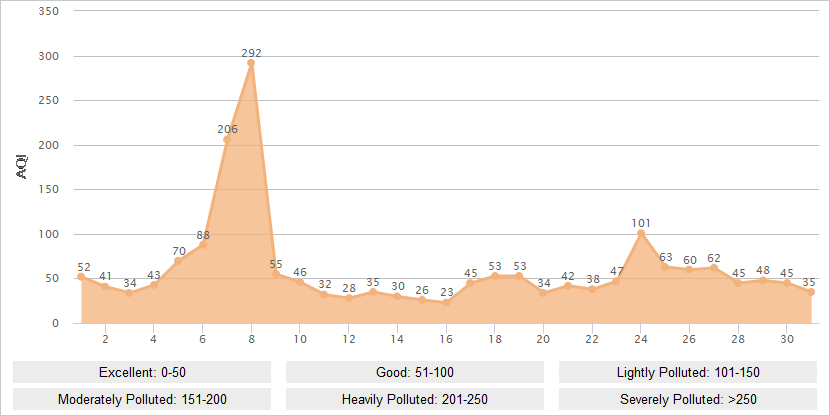Click x-axis day label 8
The height and width of the screenshot is (416, 830).
click(251, 339)
